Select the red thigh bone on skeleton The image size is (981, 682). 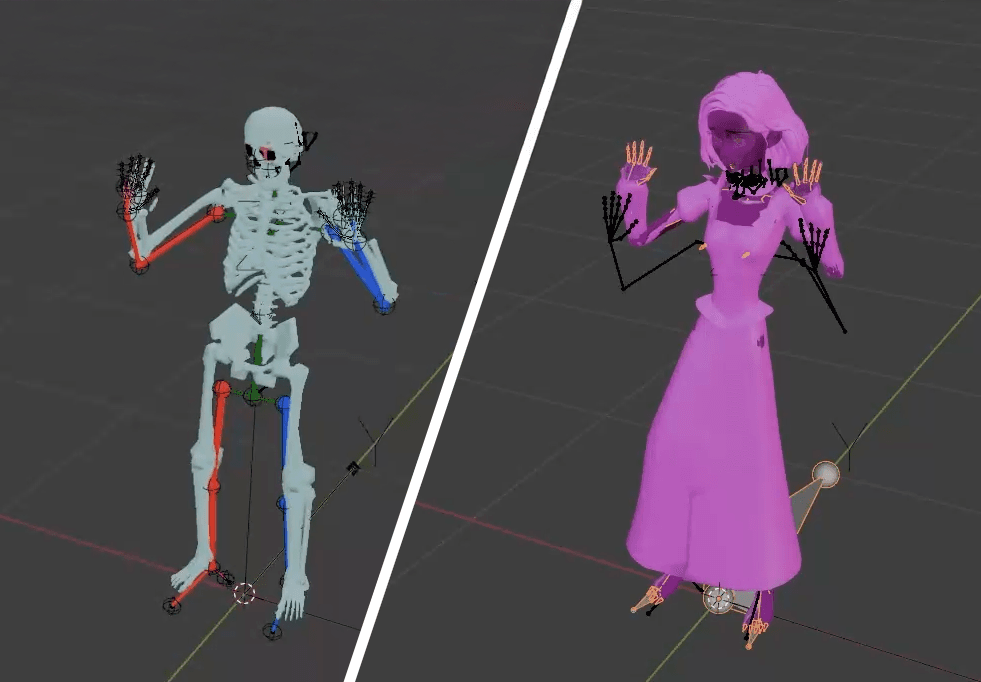click(217, 432)
